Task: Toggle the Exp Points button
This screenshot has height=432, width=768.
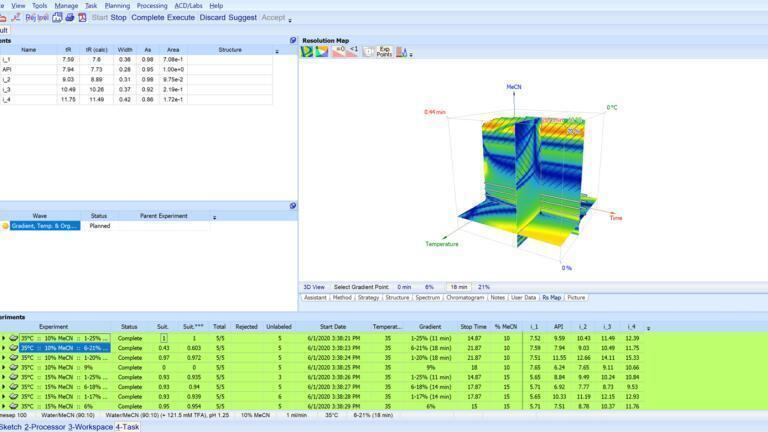Action: 384,51
